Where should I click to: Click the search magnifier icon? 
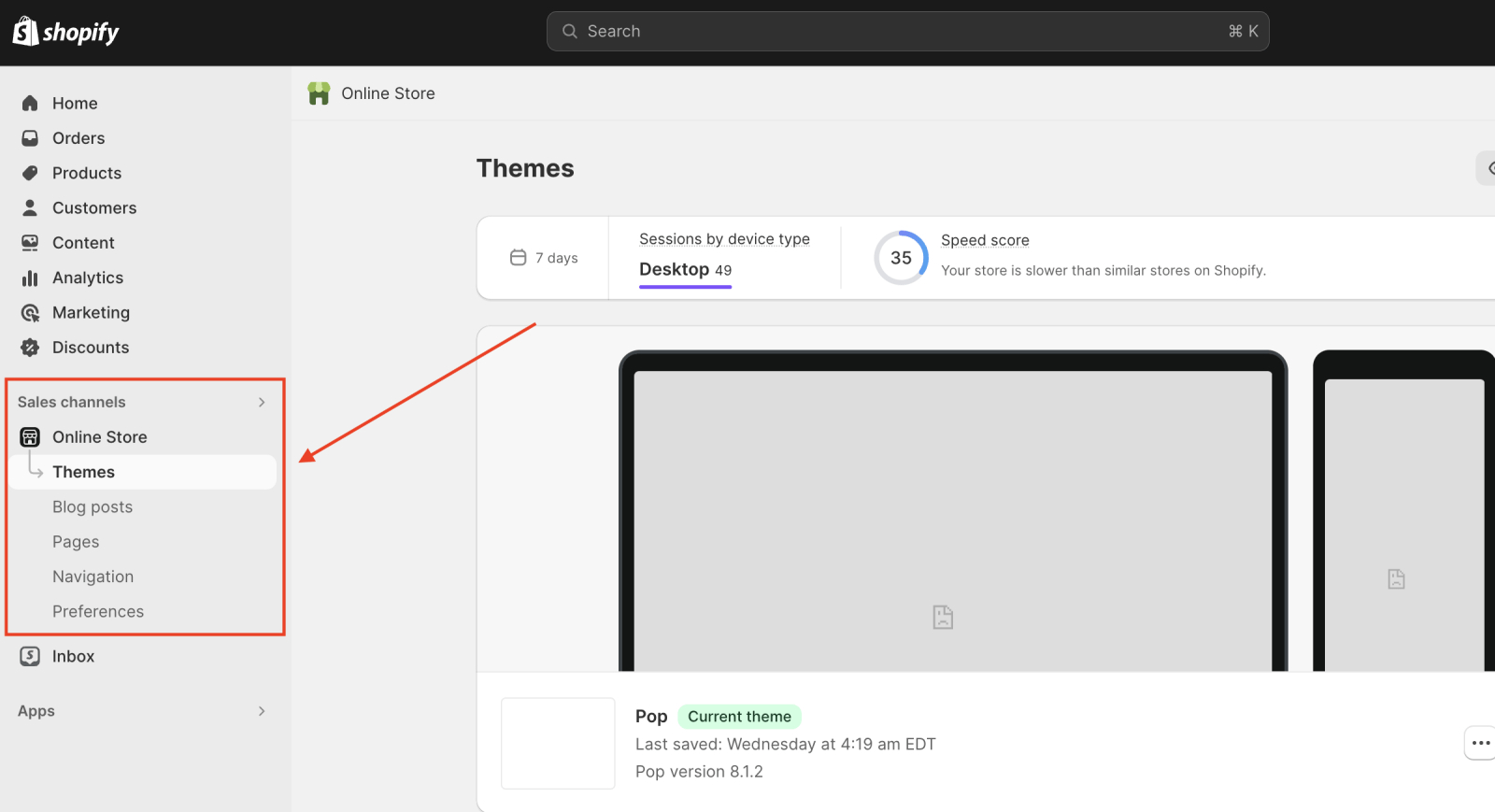(x=569, y=31)
